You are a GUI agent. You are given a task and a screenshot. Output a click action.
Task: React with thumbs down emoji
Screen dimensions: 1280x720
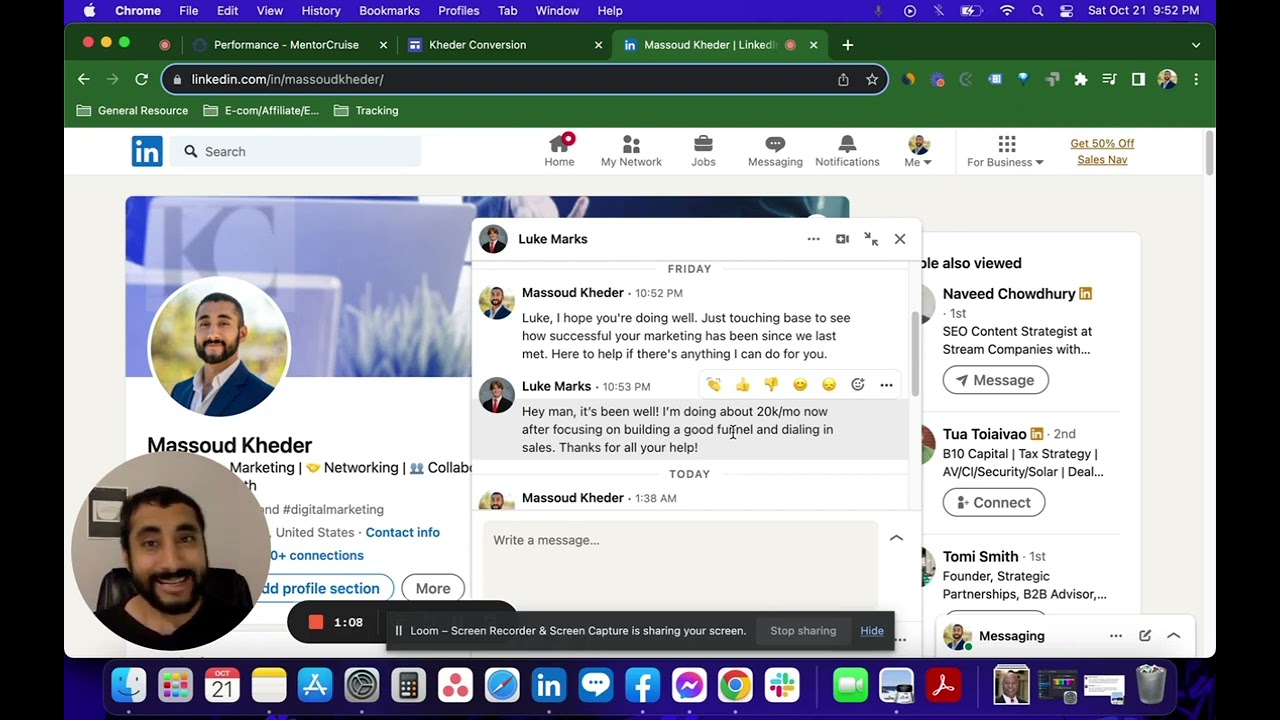pyautogui.click(x=771, y=385)
